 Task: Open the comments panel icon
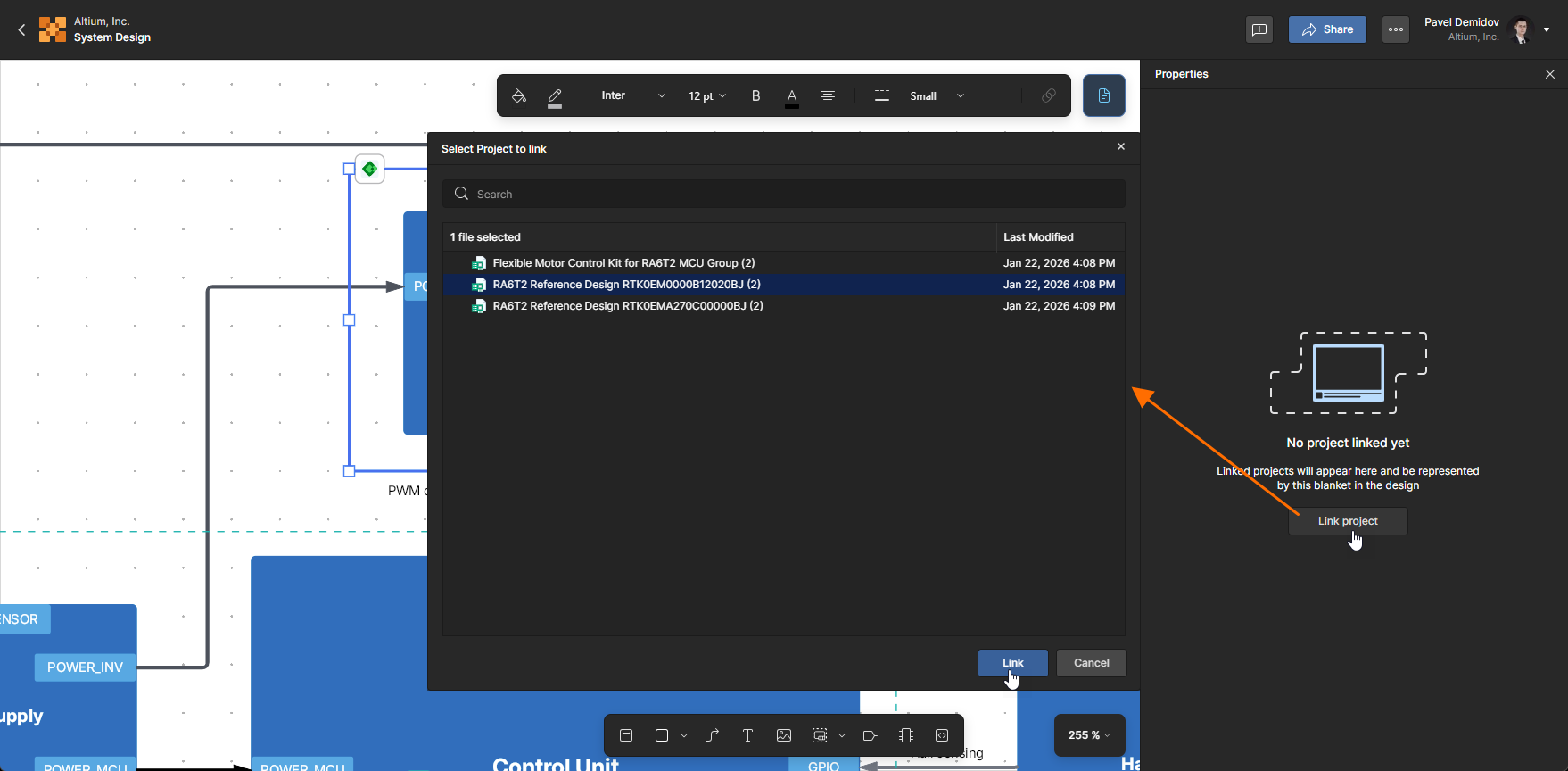click(x=1259, y=29)
